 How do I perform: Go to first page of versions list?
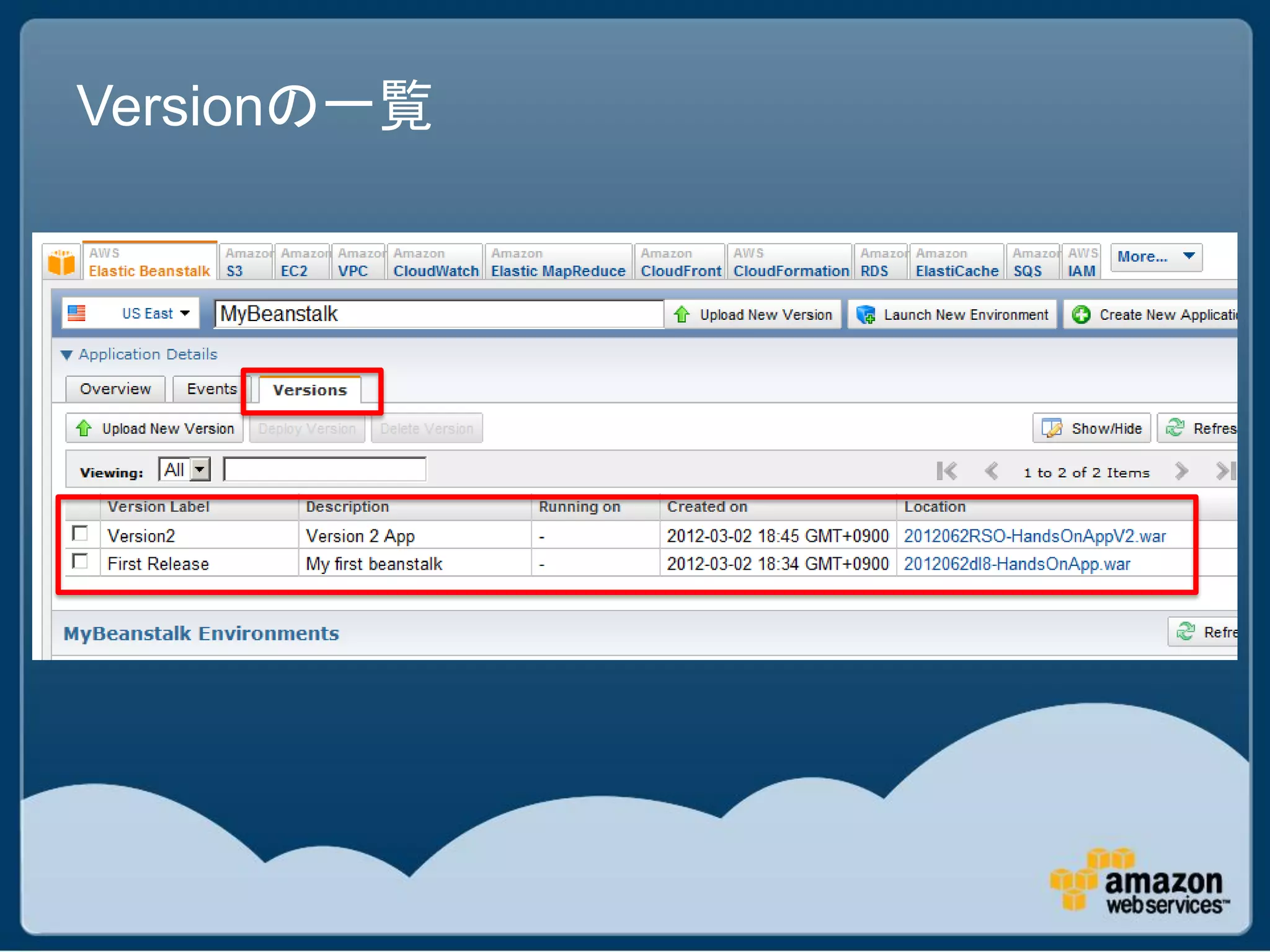[x=946, y=472]
